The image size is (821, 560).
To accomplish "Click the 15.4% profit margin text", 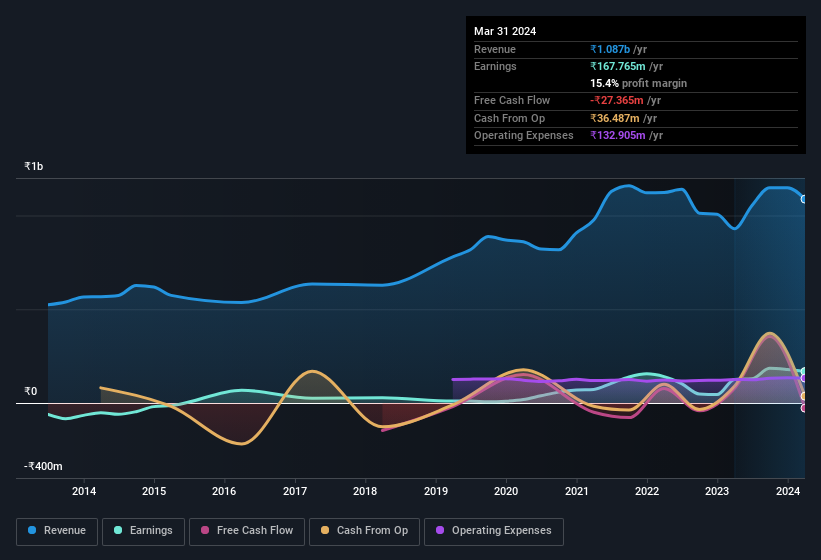I will pyautogui.click(x=638, y=83).
